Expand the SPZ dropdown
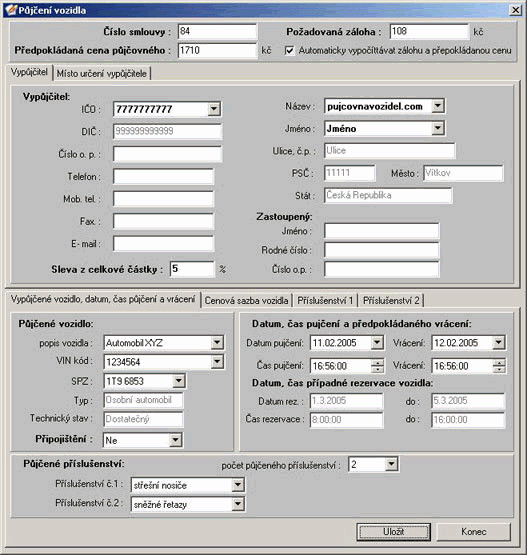 [x=178, y=381]
